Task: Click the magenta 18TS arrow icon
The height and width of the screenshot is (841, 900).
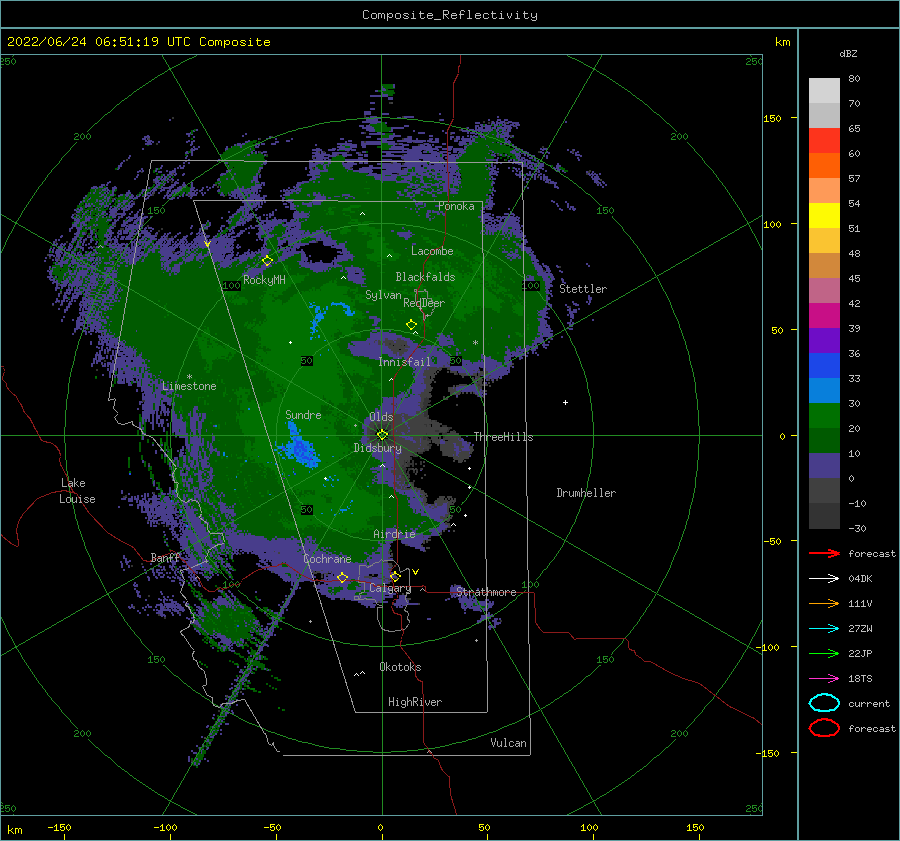Action: tap(824, 679)
